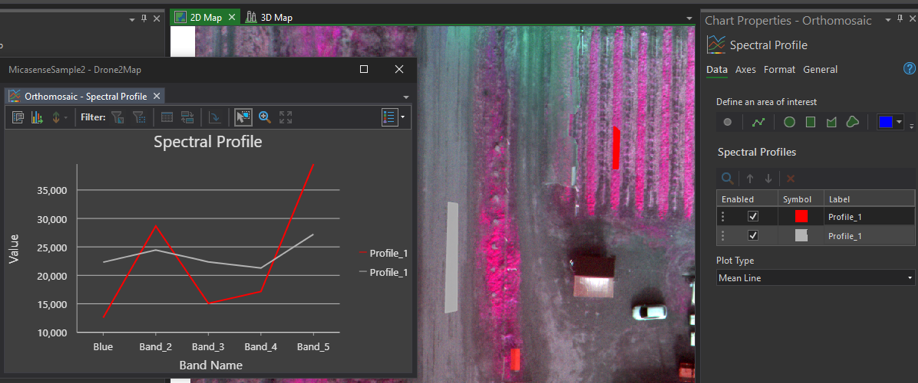Click Label cell of the red Profile_1 row
Viewport: 918px width, 383px height.
(869, 217)
